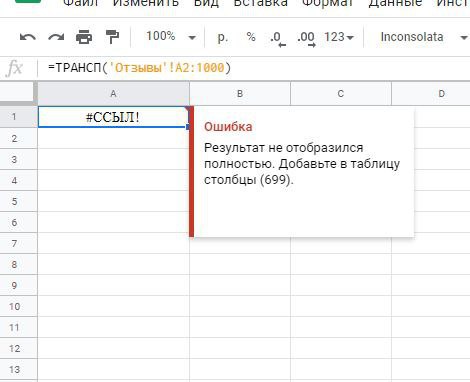Viewport: 470px width, 382px height.
Task: Open the 100% zoom dropdown
Action: (171, 36)
